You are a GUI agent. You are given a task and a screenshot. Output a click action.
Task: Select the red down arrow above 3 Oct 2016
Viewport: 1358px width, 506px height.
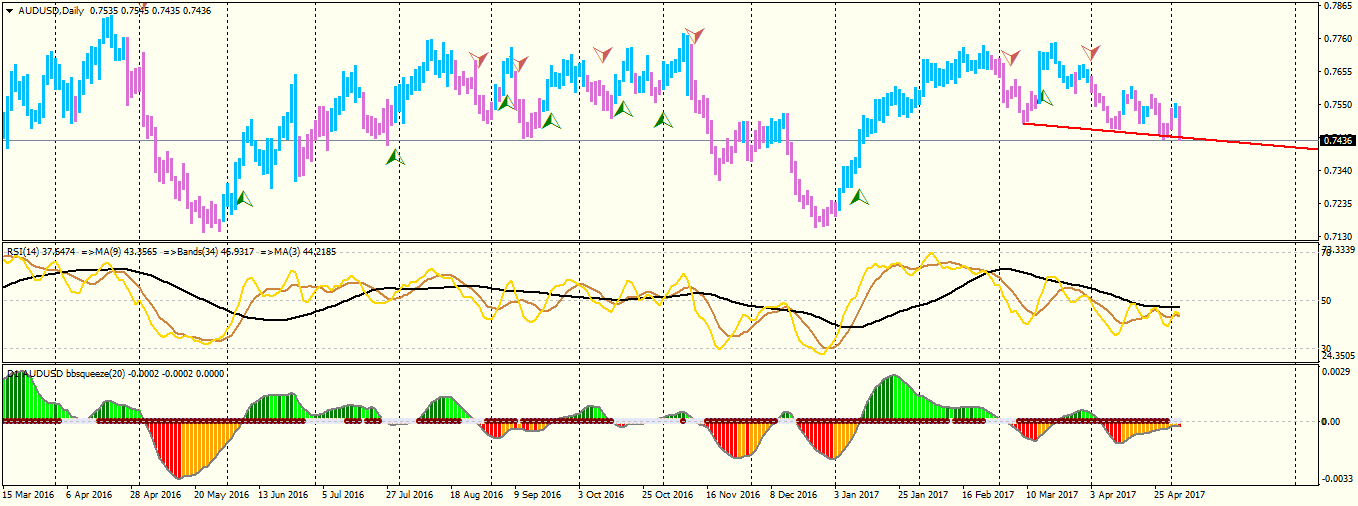click(602, 54)
